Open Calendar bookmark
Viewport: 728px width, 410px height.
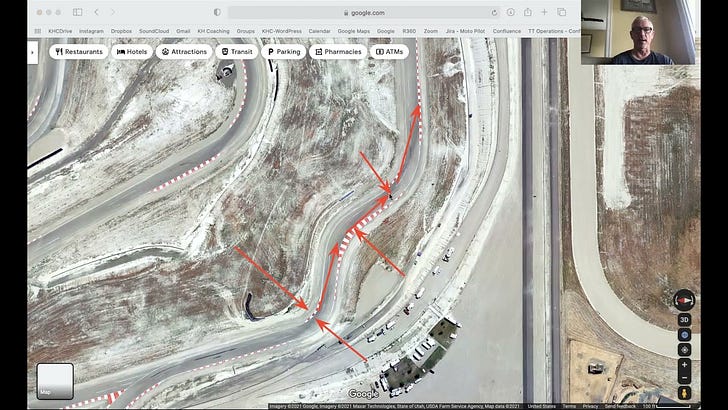319,31
